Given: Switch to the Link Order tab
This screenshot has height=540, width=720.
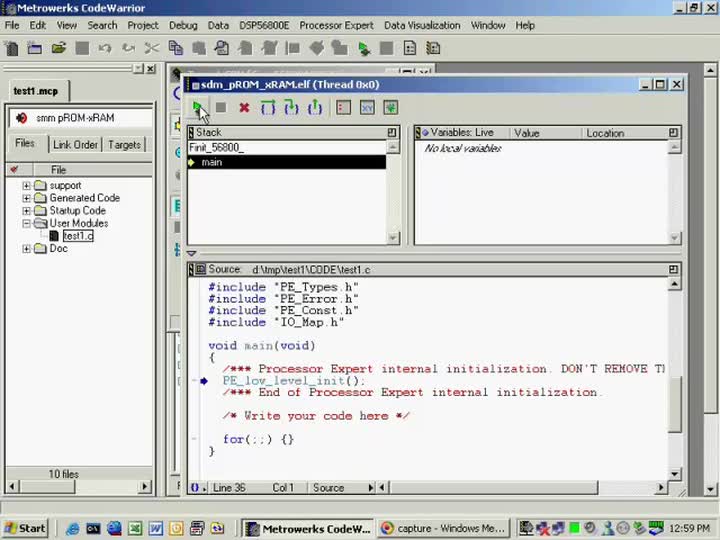Looking at the screenshot, I should point(75,145).
